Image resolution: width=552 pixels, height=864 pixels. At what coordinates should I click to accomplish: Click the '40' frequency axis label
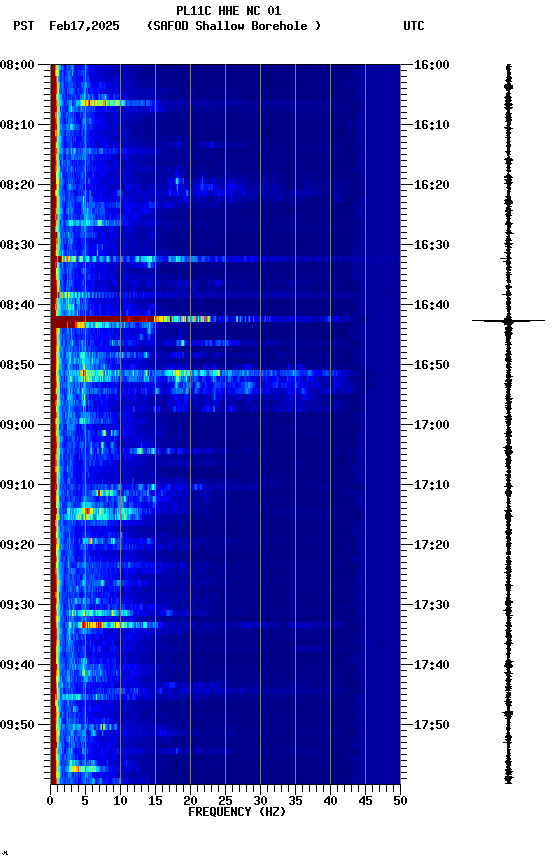(x=330, y=801)
